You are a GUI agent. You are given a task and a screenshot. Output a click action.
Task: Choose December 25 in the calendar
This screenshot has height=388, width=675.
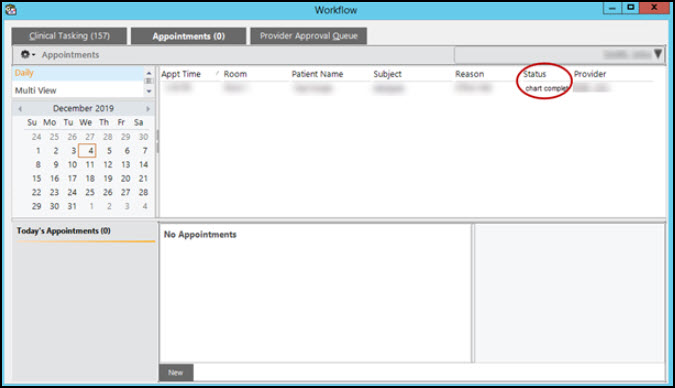(x=90, y=192)
